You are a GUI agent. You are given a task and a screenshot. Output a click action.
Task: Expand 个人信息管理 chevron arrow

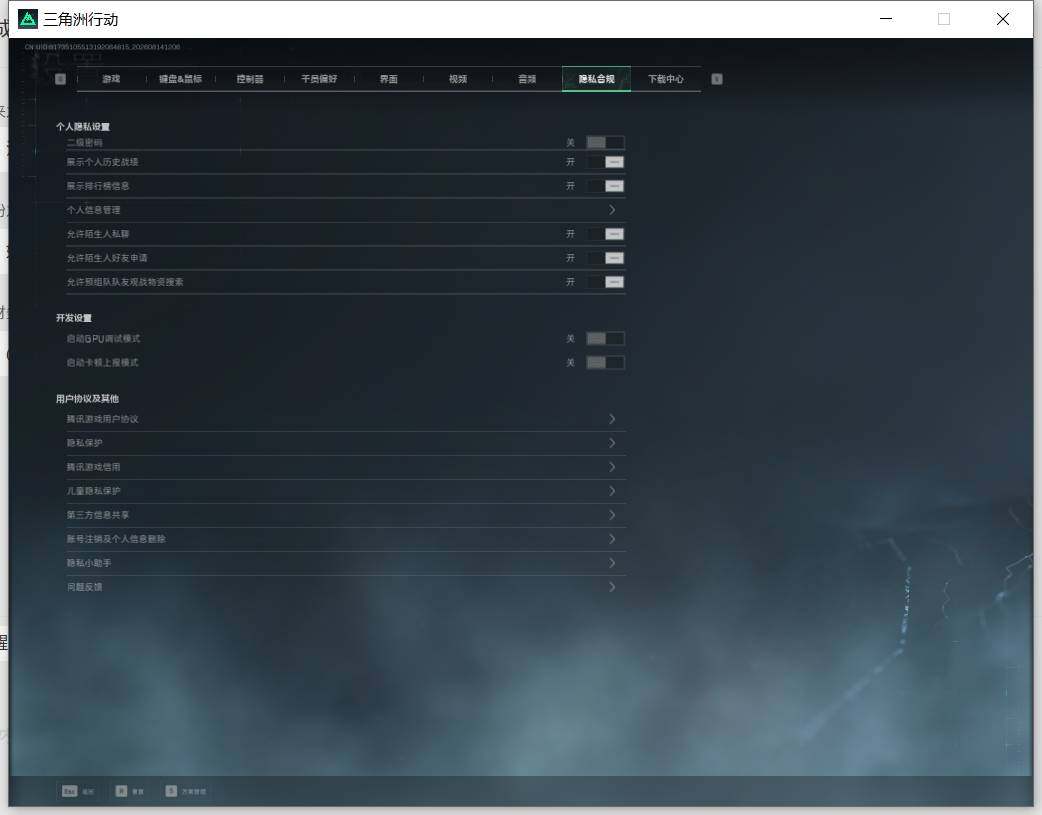point(612,210)
